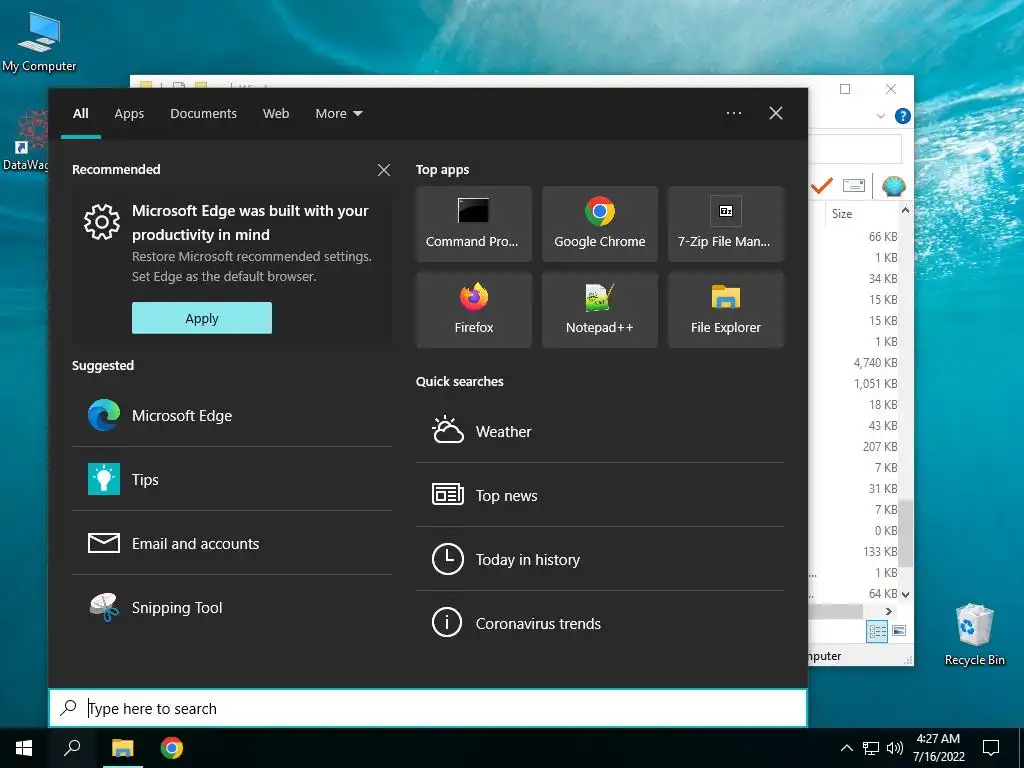Select the 66 KB size row
1024x768 pixels.
882,236
